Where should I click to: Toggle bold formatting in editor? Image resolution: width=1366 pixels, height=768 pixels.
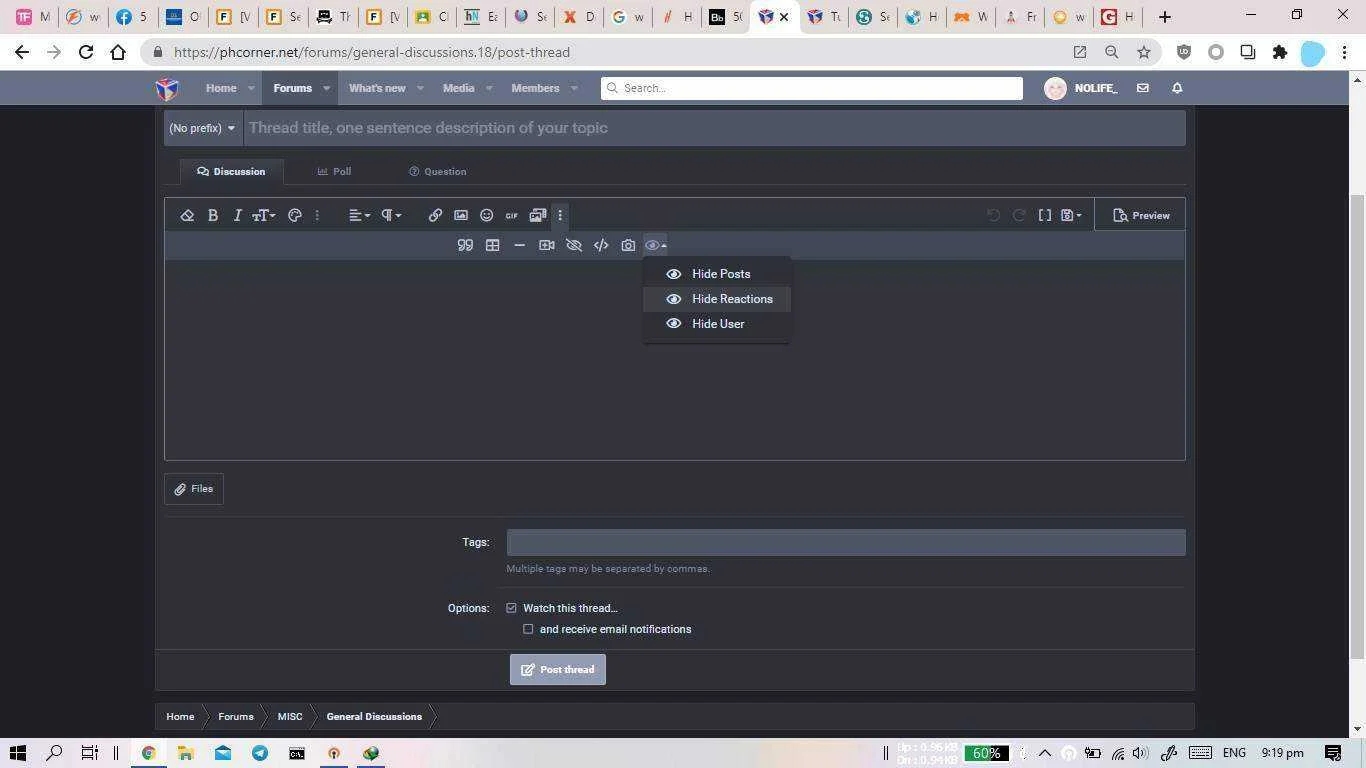pos(213,215)
